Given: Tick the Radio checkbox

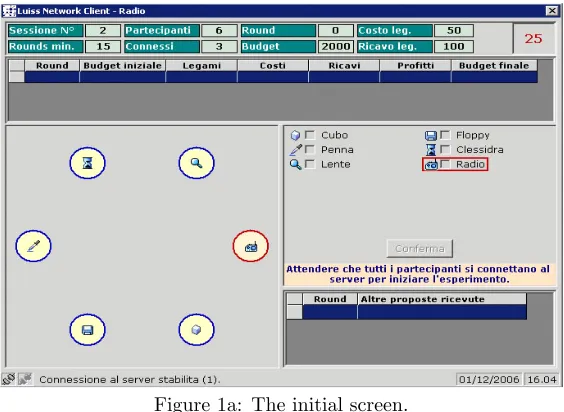Looking at the screenshot, I should click(445, 164).
